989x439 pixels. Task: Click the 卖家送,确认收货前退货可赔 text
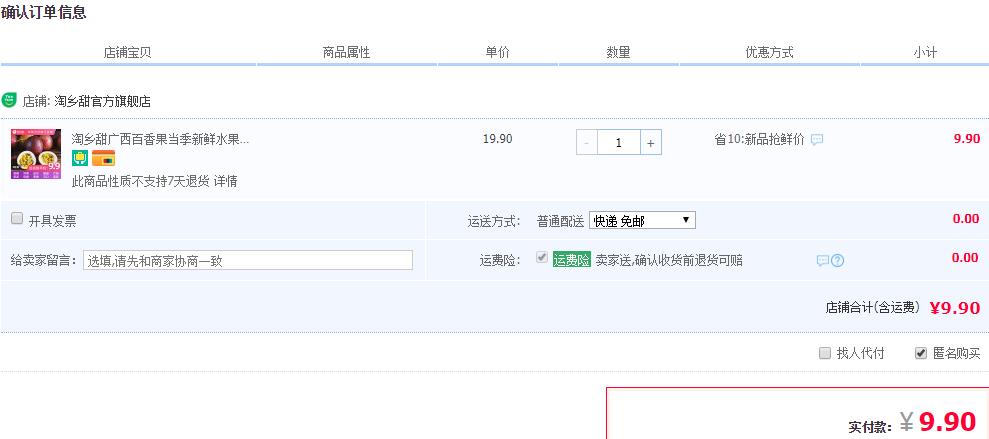click(x=669, y=260)
